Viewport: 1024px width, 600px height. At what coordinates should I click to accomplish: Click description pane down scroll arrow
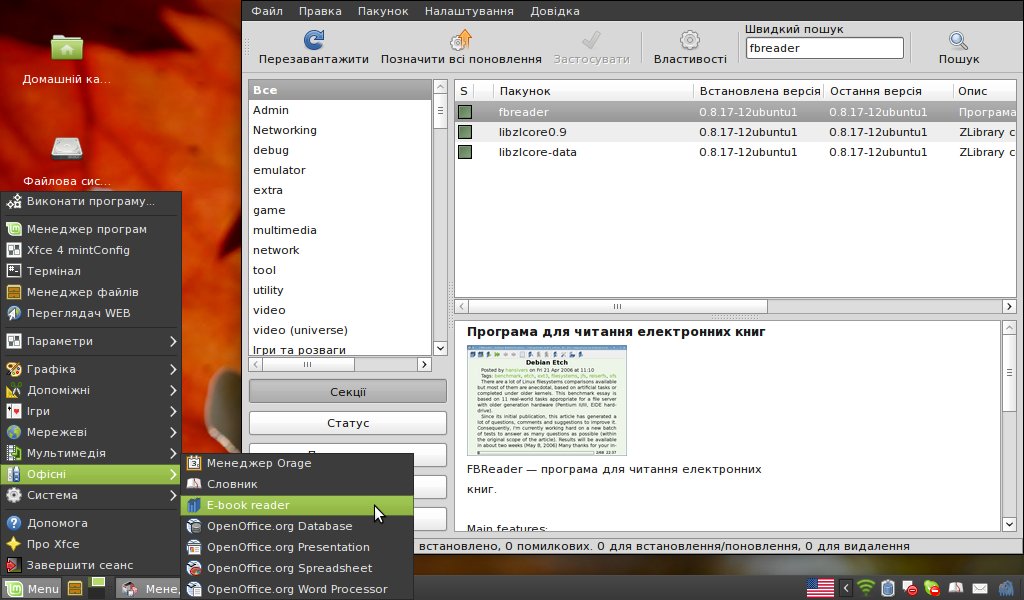[1009, 524]
